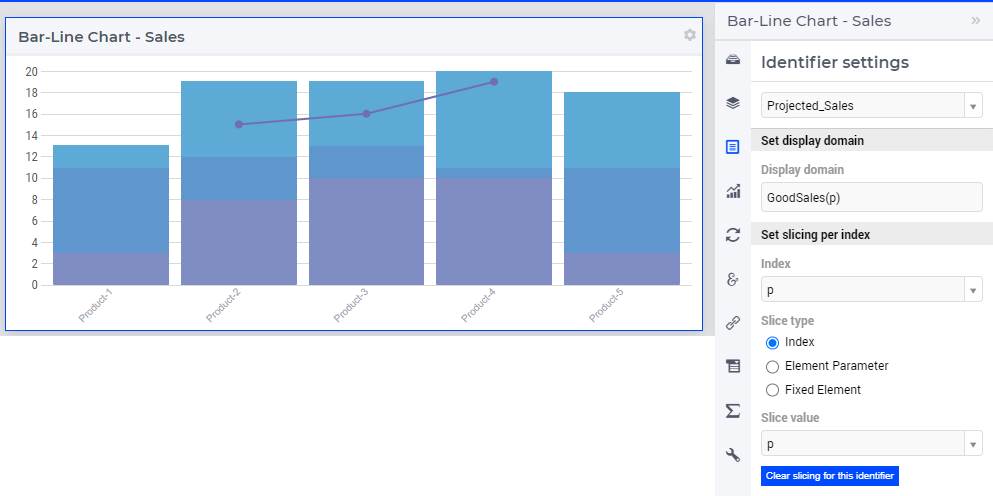
Task: Click y-axis value 20
Action: coord(31,72)
